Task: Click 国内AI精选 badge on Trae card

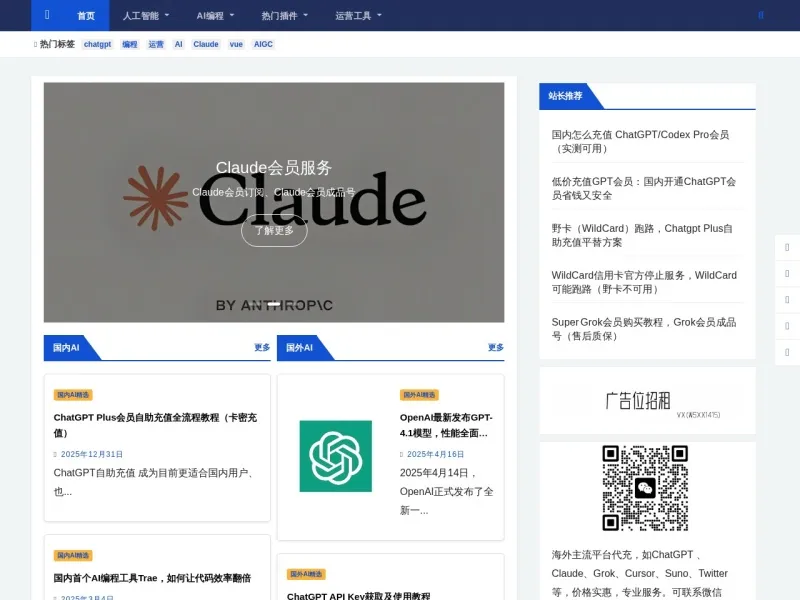Action: (x=73, y=555)
